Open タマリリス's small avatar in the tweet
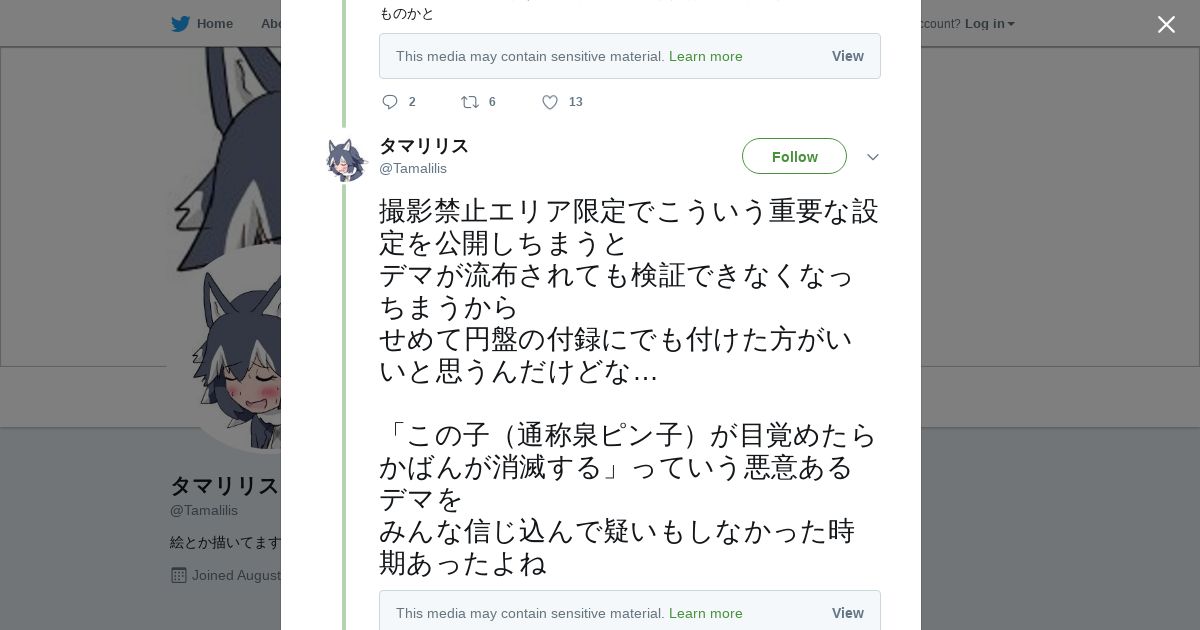This screenshot has height=630, width=1200. [346, 160]
